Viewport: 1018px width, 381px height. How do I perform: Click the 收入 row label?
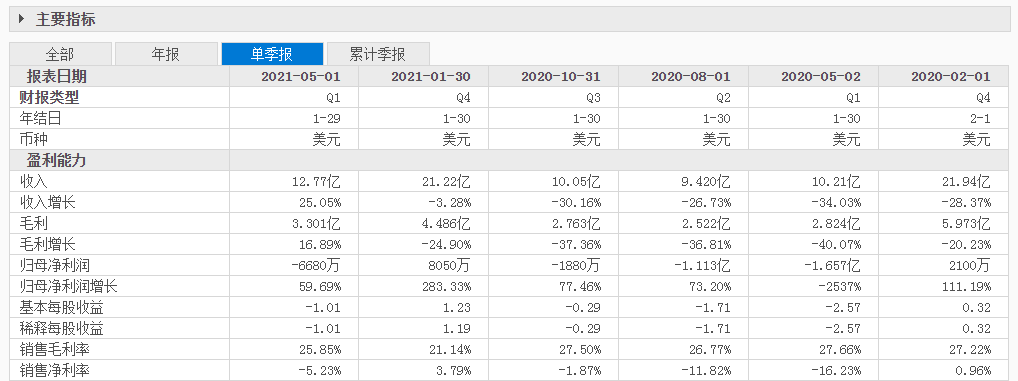[34, 182]
